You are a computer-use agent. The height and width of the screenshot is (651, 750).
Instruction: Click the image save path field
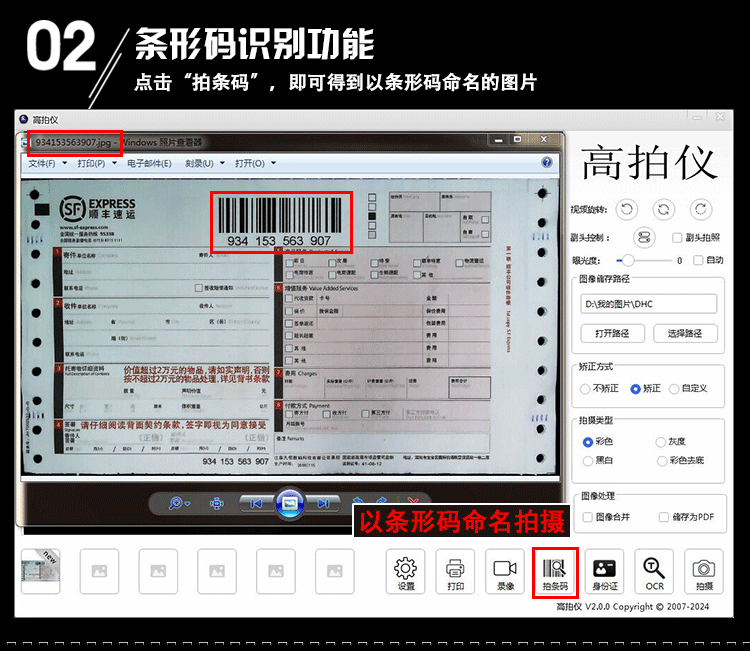(648, 304)
